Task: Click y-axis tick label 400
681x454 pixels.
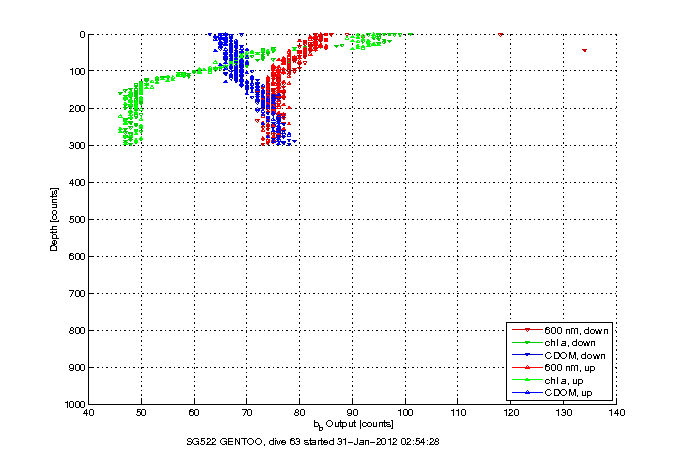Action: click(77, 182)
